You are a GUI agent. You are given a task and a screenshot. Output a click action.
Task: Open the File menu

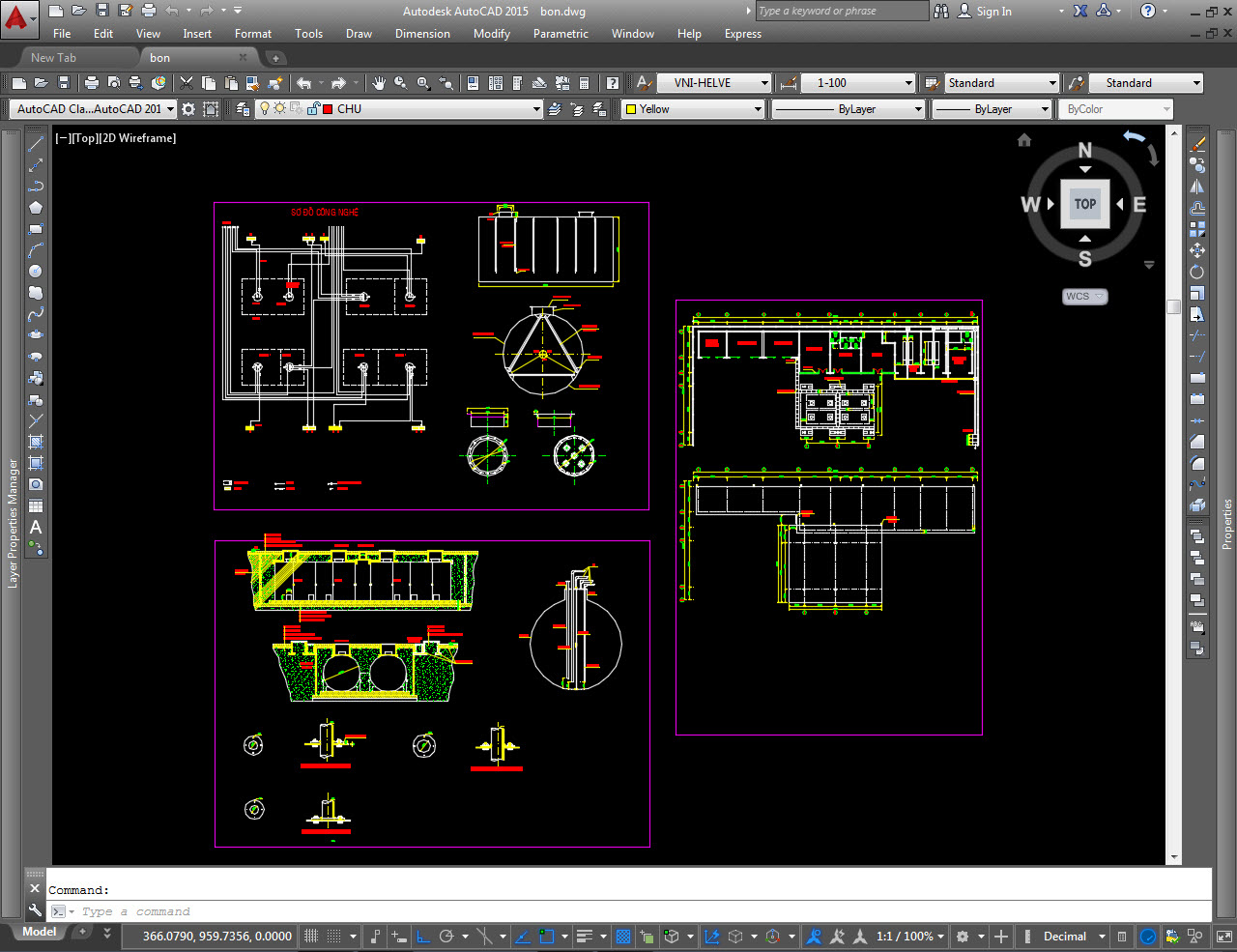(62, 34)
